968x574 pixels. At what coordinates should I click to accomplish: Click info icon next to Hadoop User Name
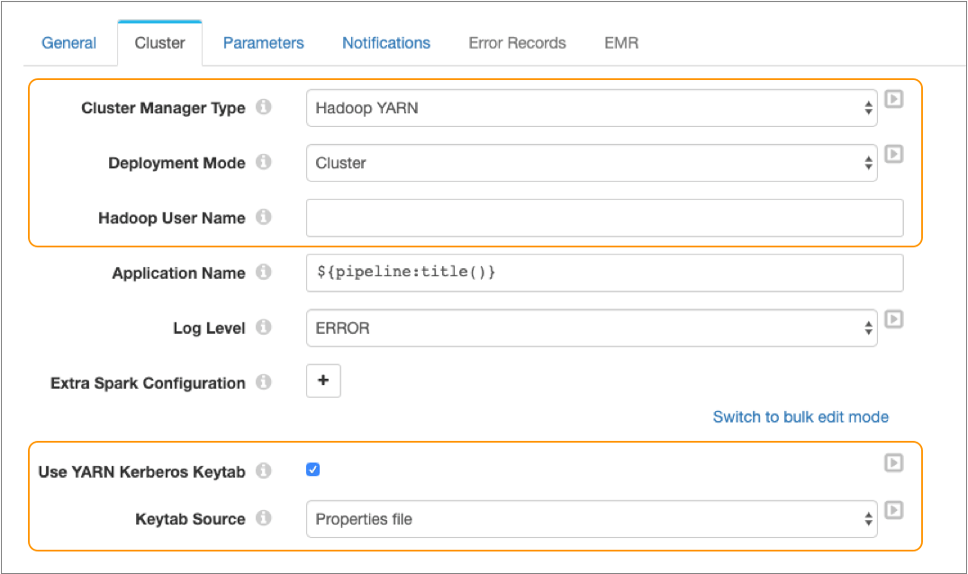tap(264, 217)
